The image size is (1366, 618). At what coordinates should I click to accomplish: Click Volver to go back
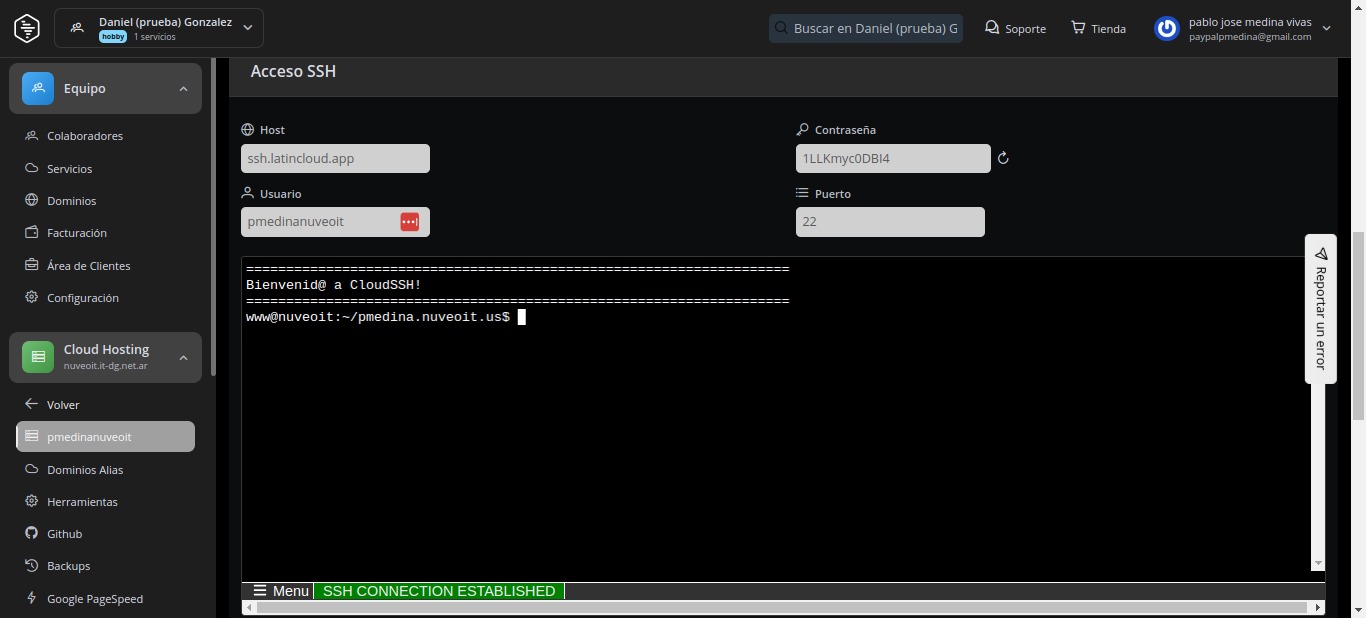(x=62, y=405)
